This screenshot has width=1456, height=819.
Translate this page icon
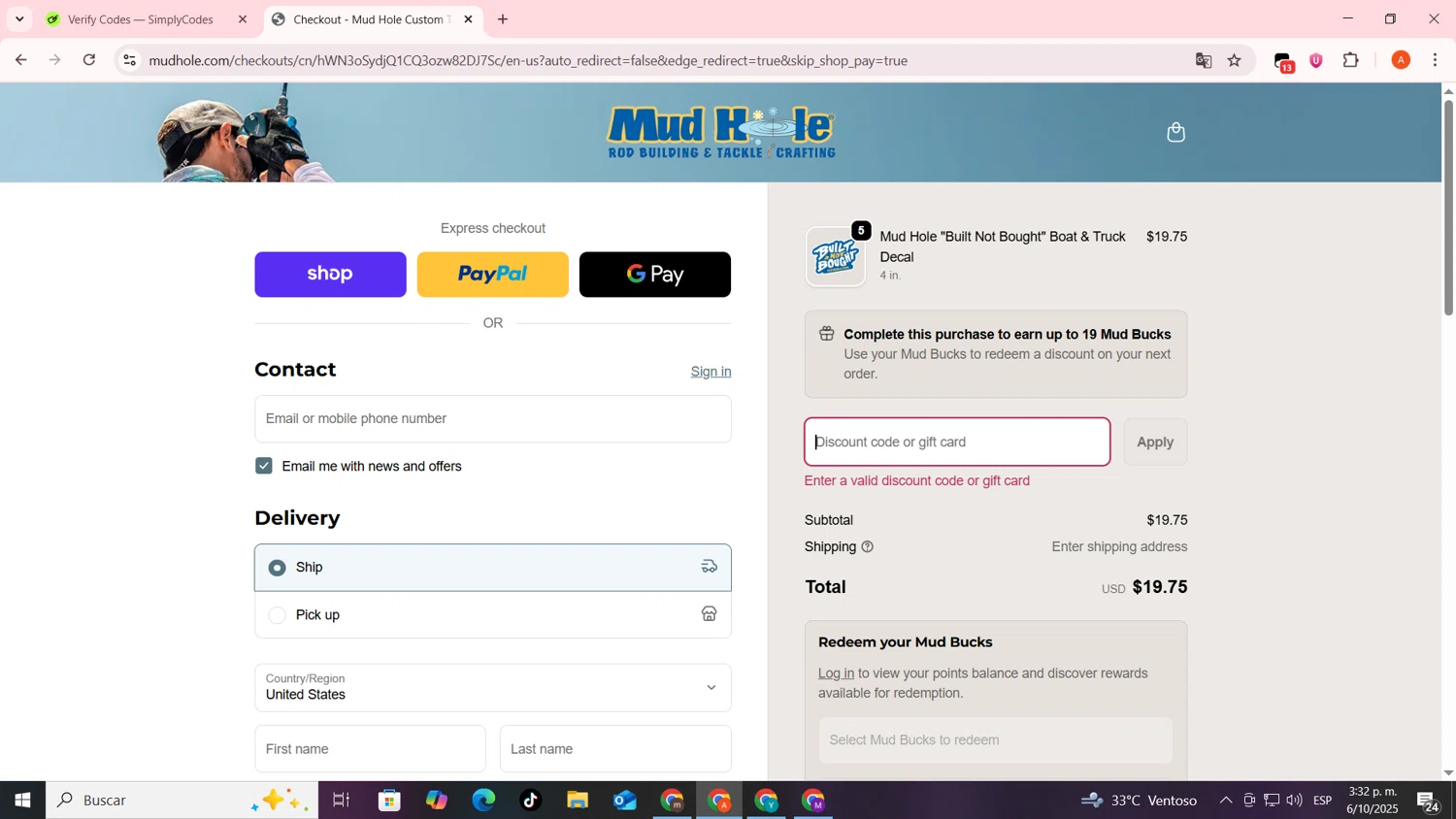1204,60
